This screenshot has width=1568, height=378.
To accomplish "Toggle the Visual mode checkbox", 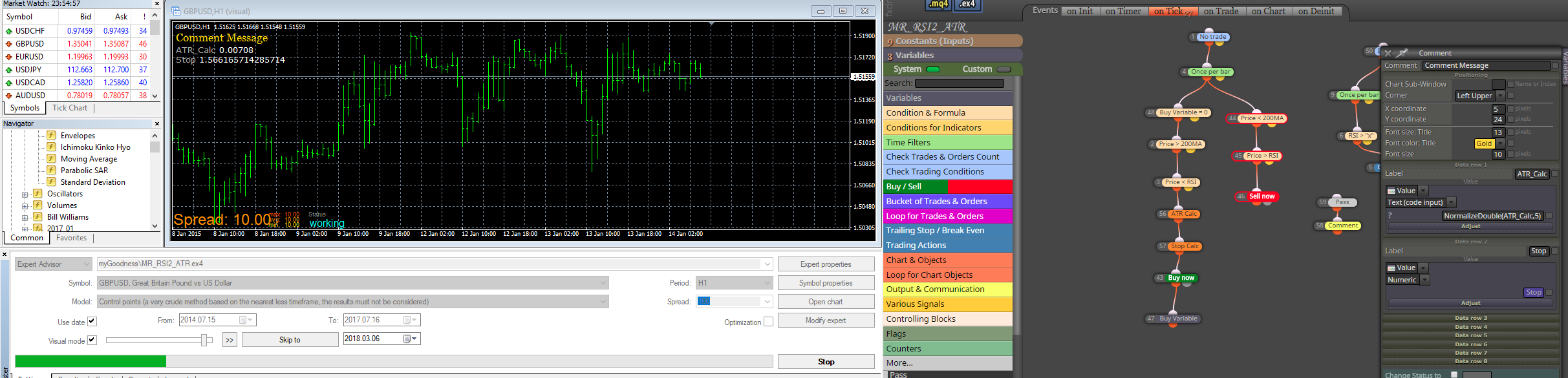I will click(92, 340).
